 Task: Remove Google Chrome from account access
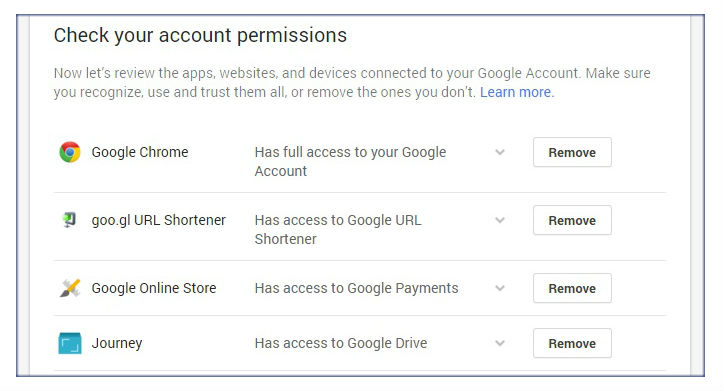pos(572,152)
